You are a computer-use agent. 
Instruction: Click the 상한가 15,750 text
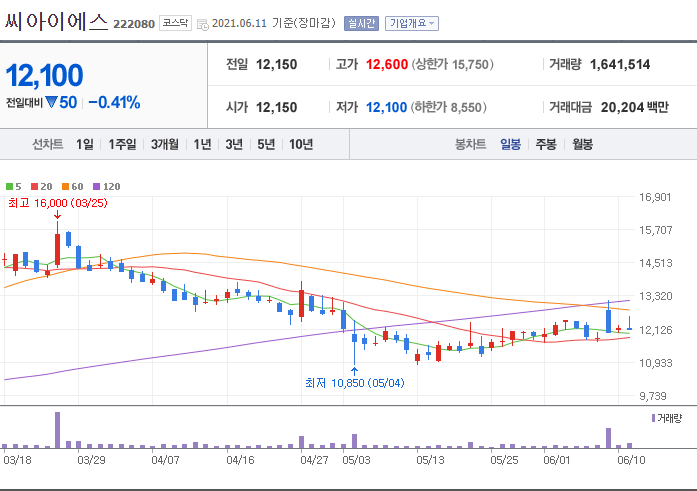(453, 64)
